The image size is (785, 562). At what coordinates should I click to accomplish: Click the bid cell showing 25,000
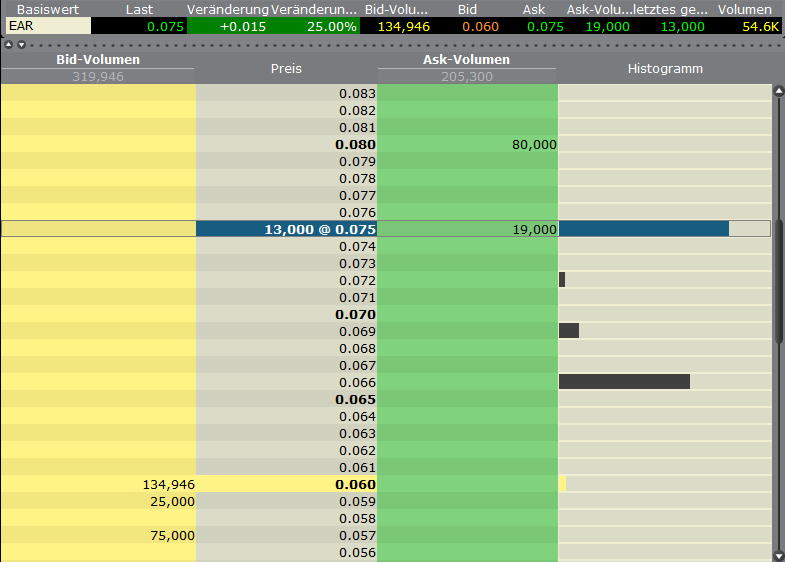point(98,501)
